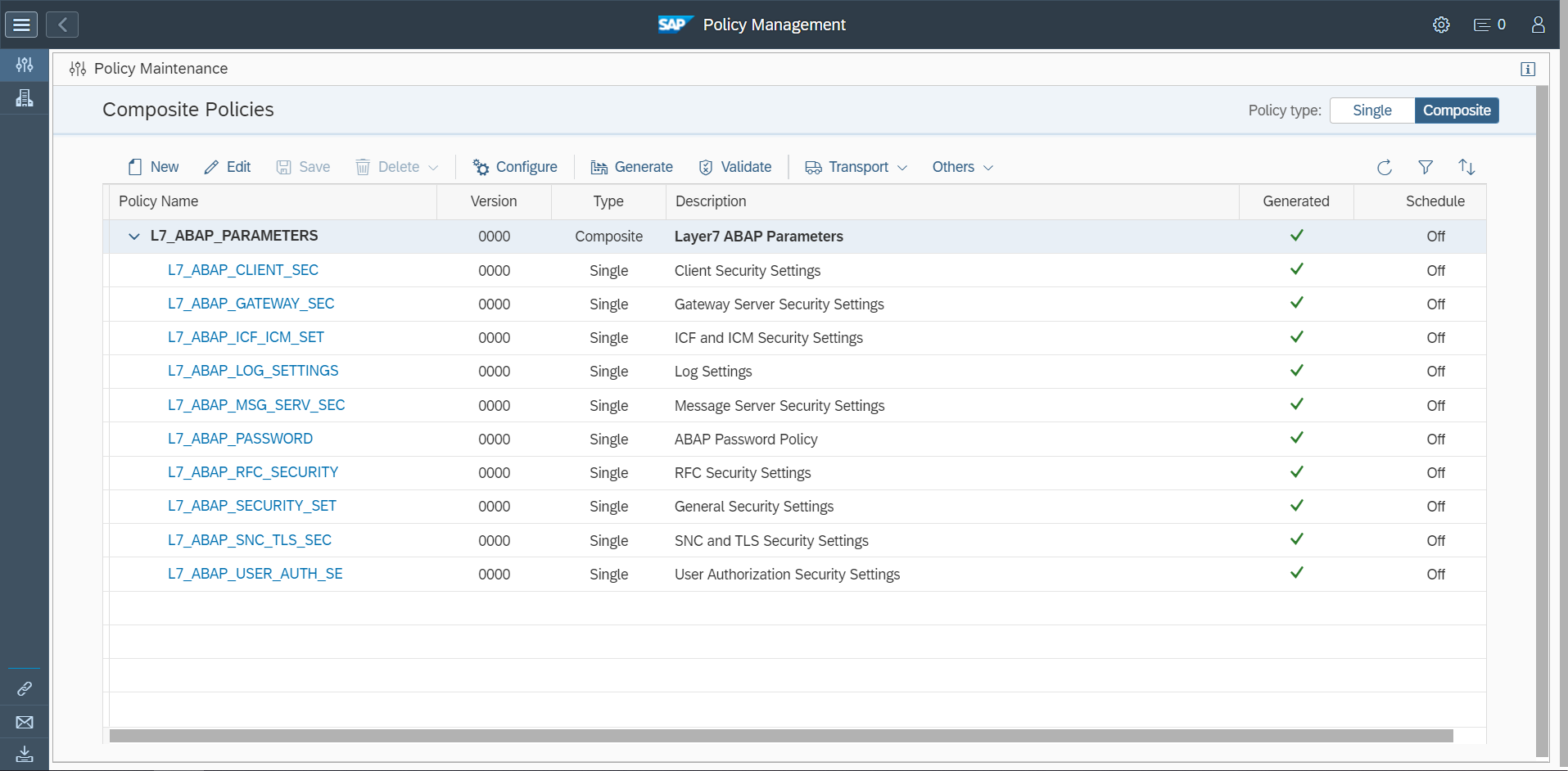Click New to create a policy
The image size is (1568, 771).
[153, 167]
